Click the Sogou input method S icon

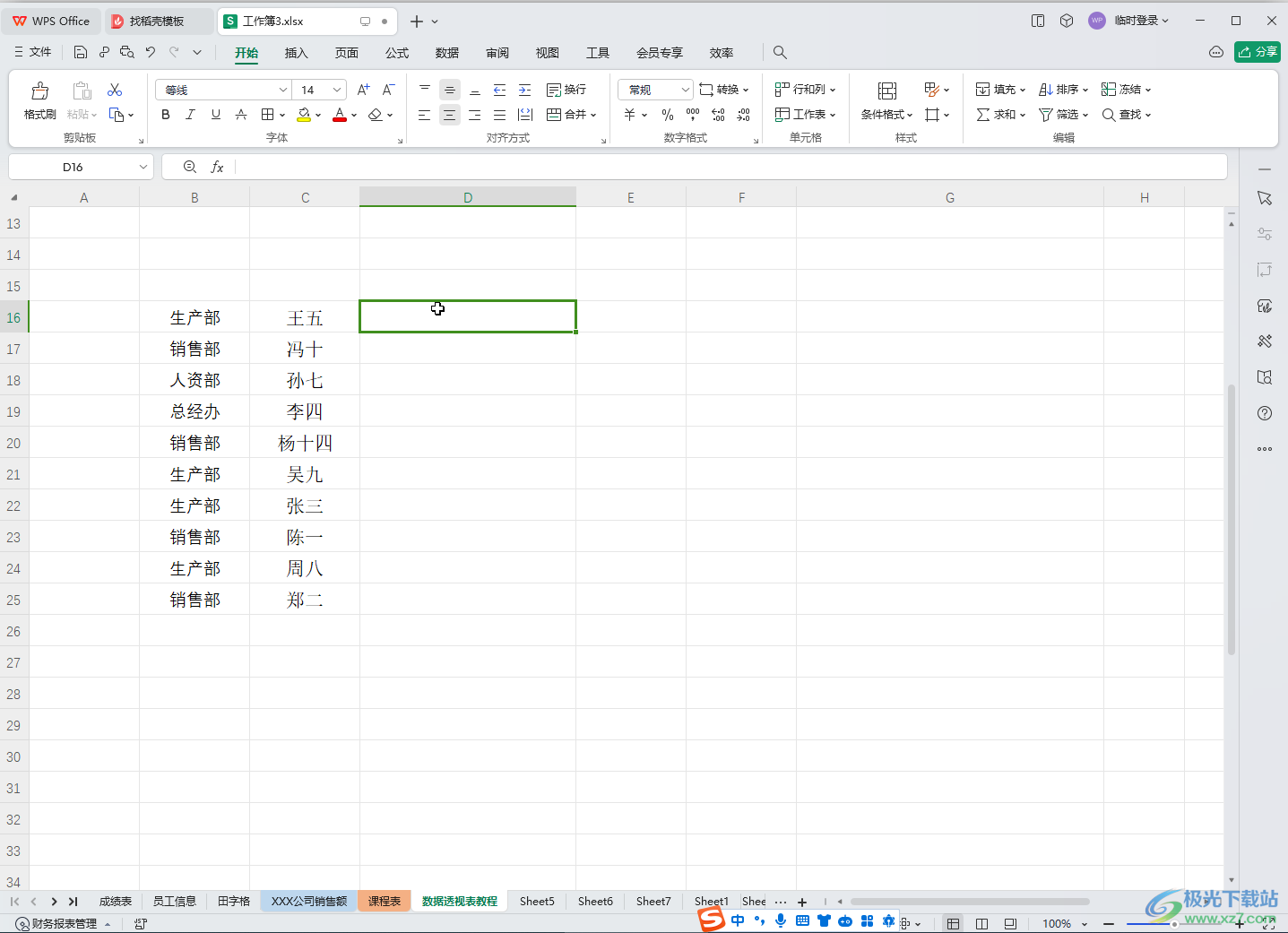(712, 919)
